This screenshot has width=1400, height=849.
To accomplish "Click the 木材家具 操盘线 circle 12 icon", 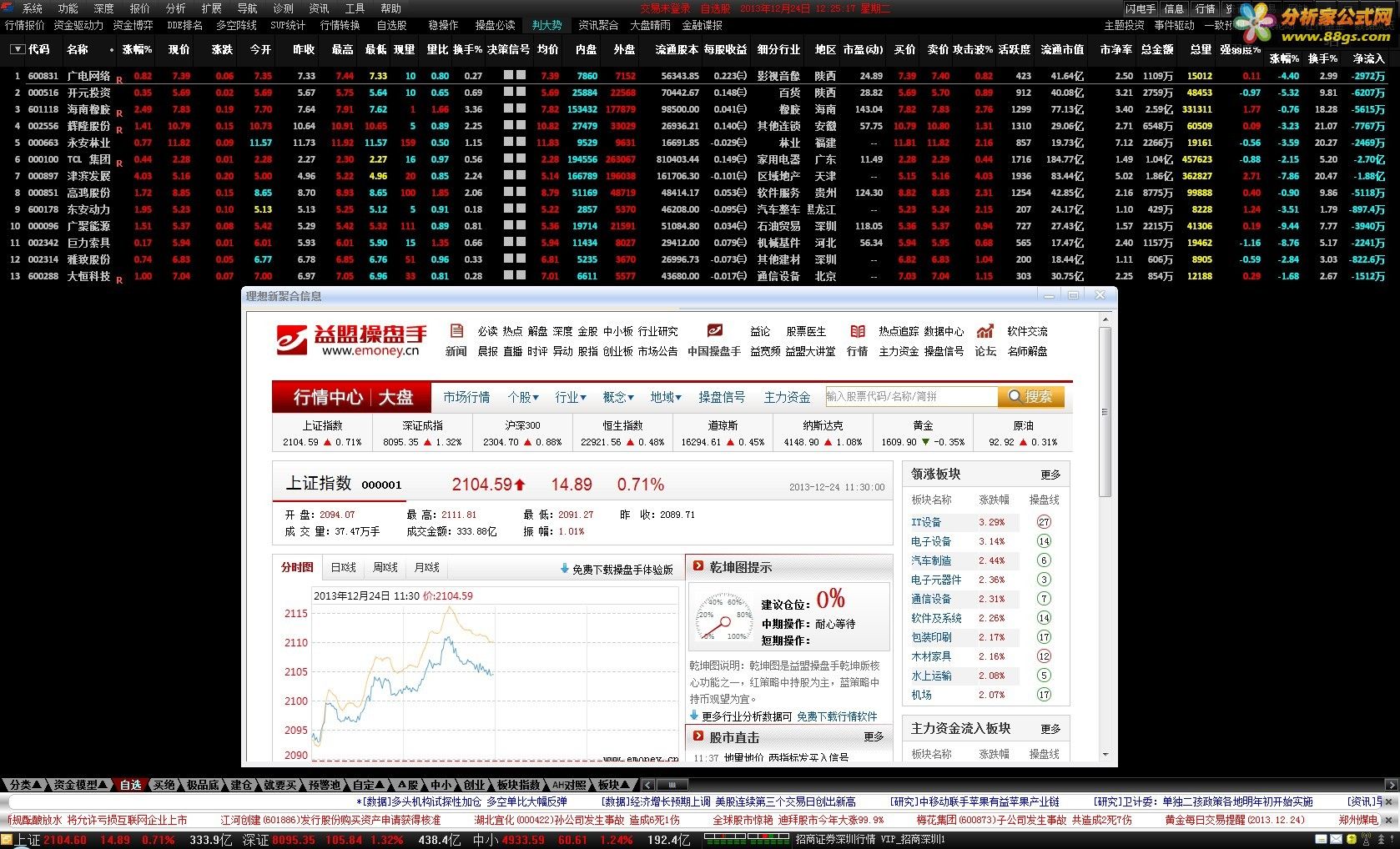I will coord(1044,656).
